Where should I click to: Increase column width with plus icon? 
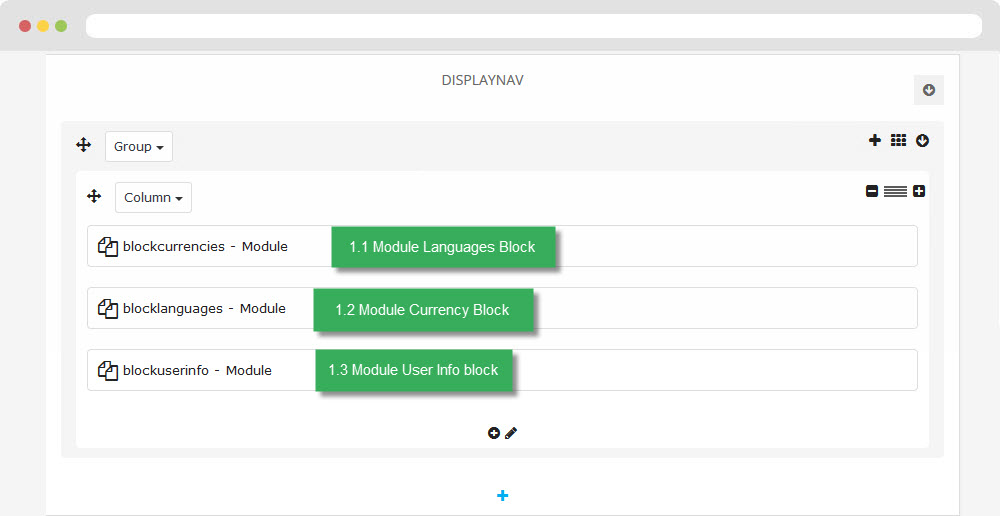point(919,191)
